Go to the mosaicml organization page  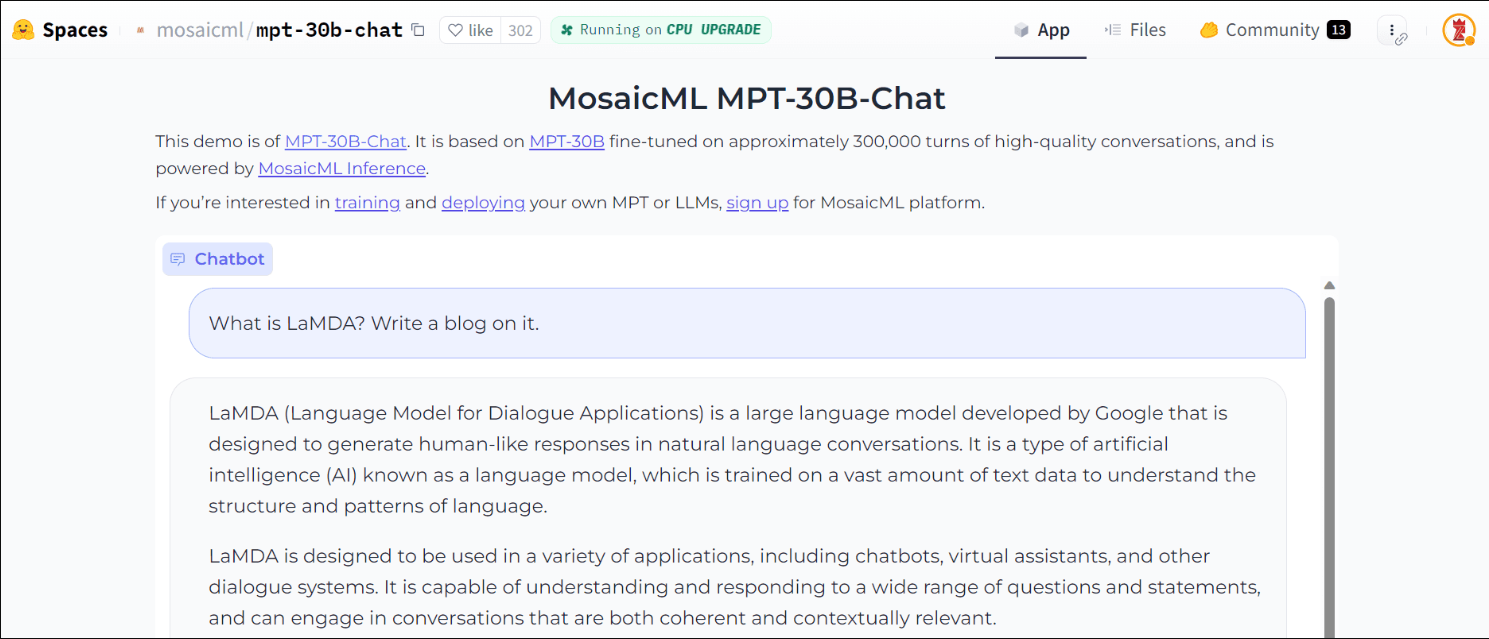(201, 30)
